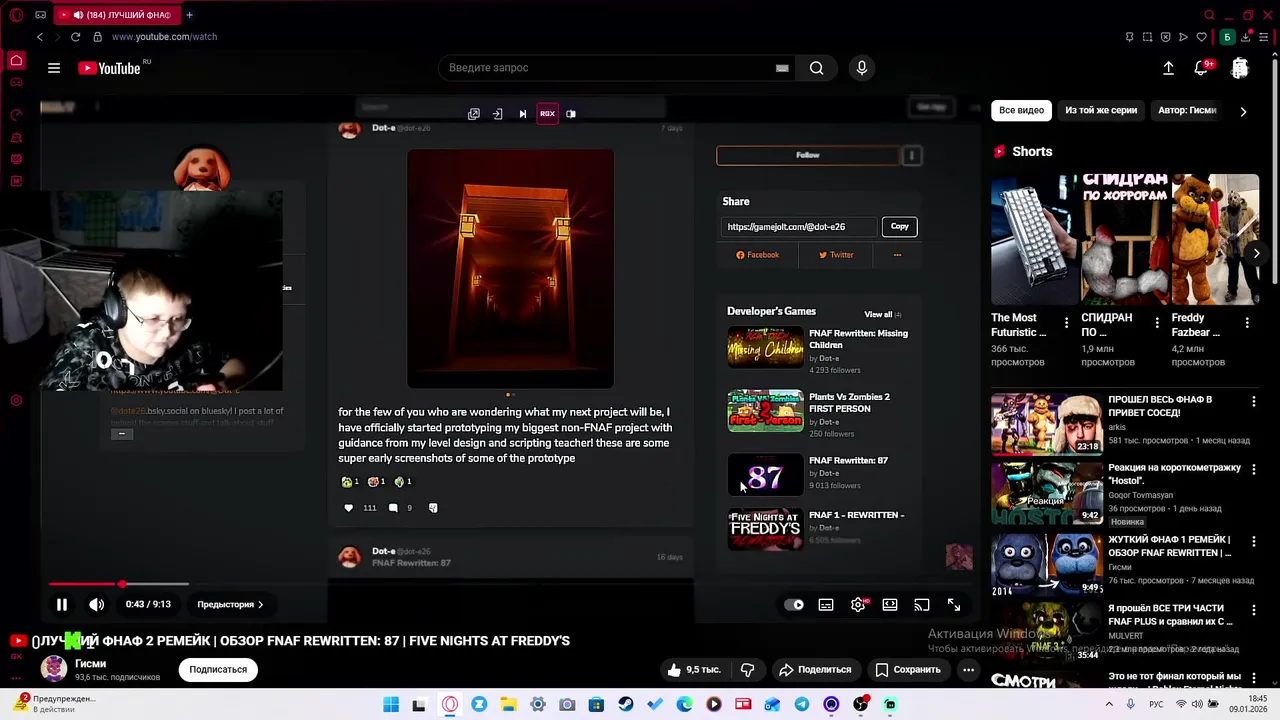The image size is (1280, 720).
Task: Start voice search with the microphone
Action: (862, 68)
